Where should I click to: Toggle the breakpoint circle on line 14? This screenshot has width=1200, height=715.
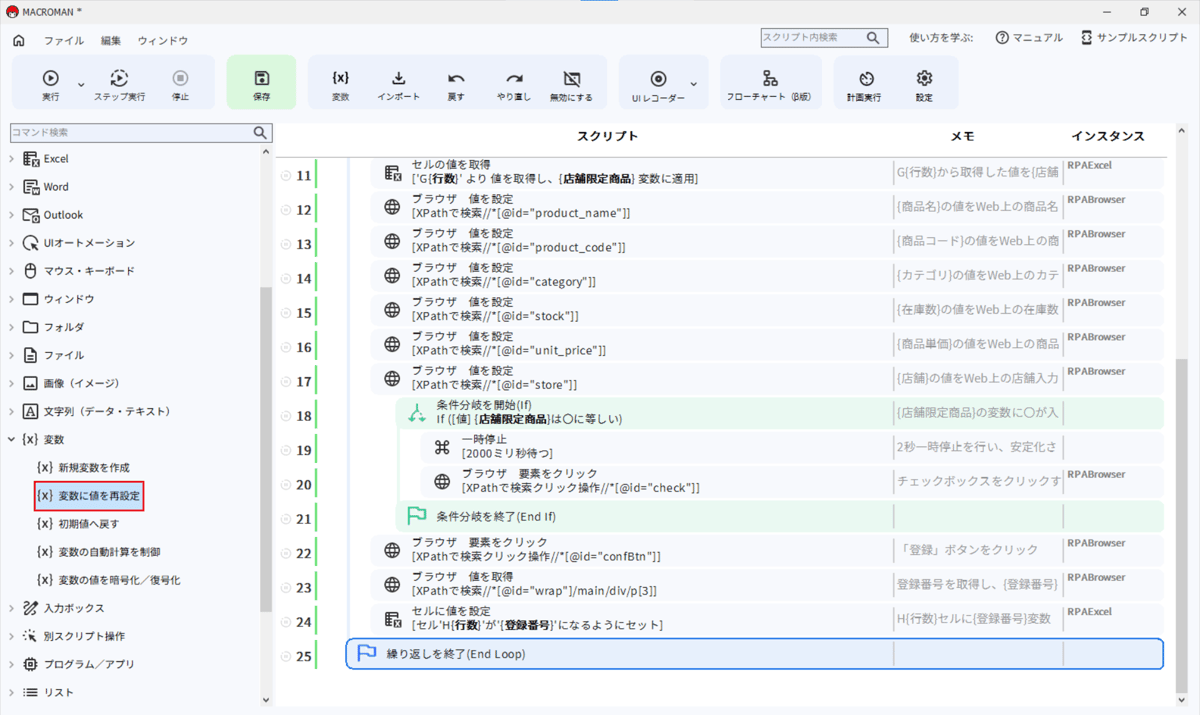click(286, 279)
